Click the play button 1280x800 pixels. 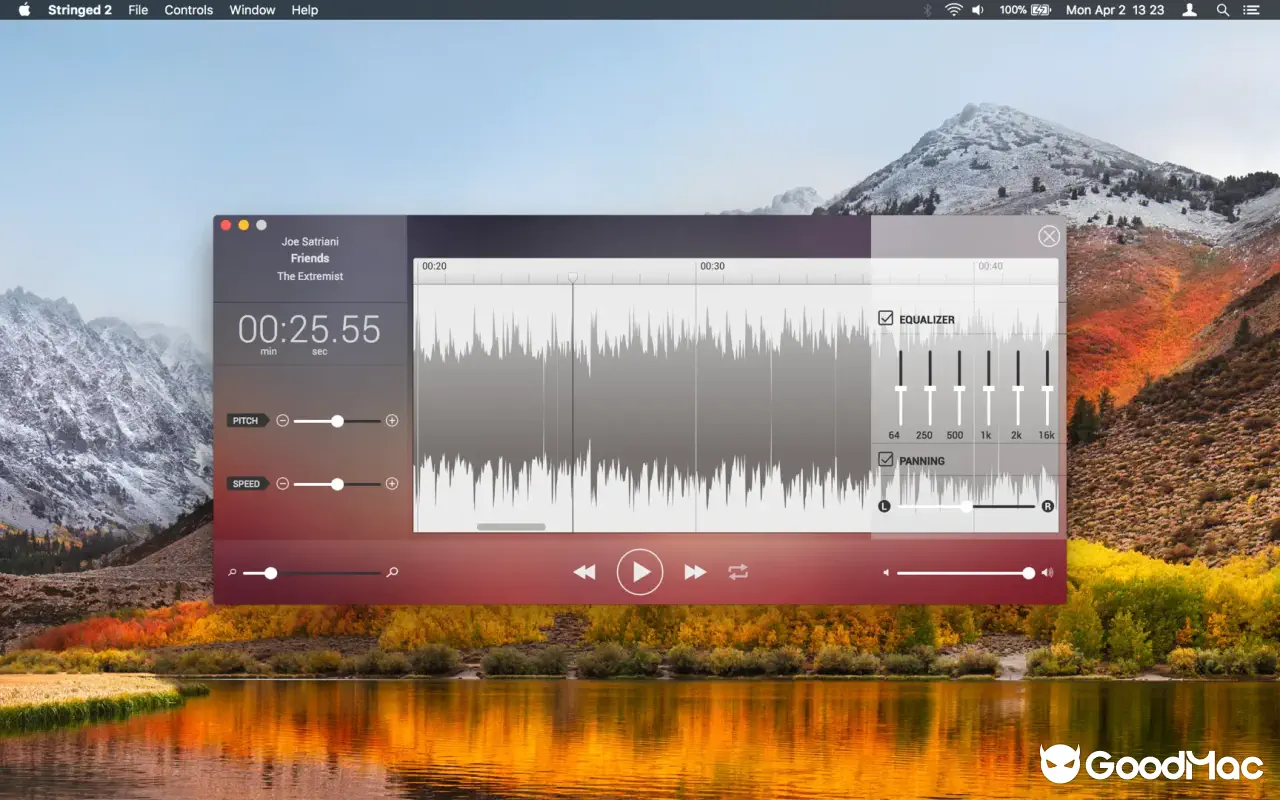(640, 572)
